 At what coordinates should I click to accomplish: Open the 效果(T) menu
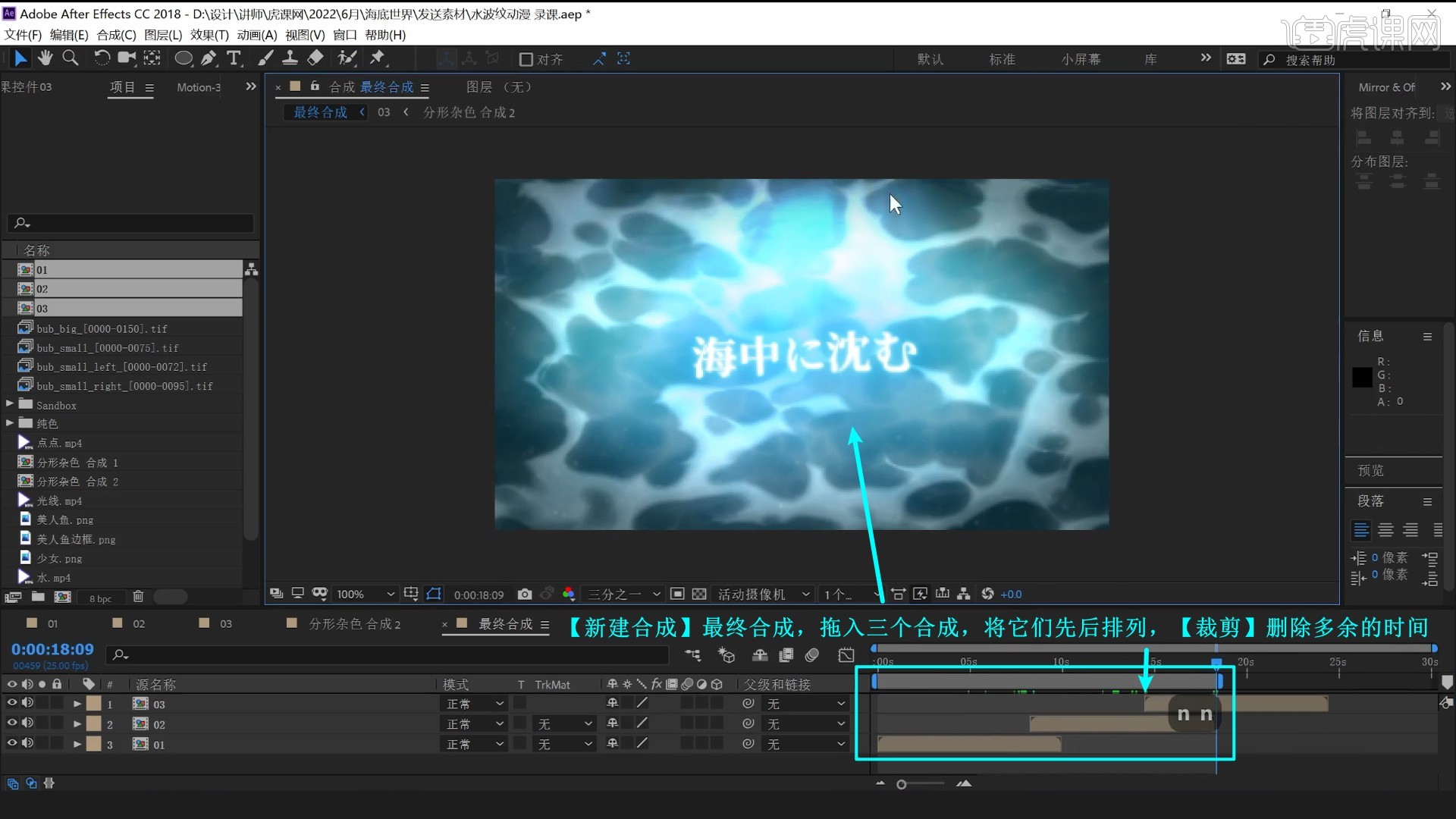[x=209, y=35]
